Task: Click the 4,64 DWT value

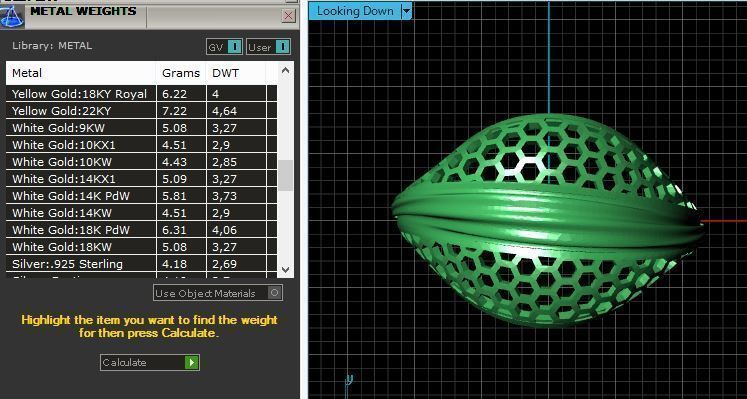Action: point(225,111)
